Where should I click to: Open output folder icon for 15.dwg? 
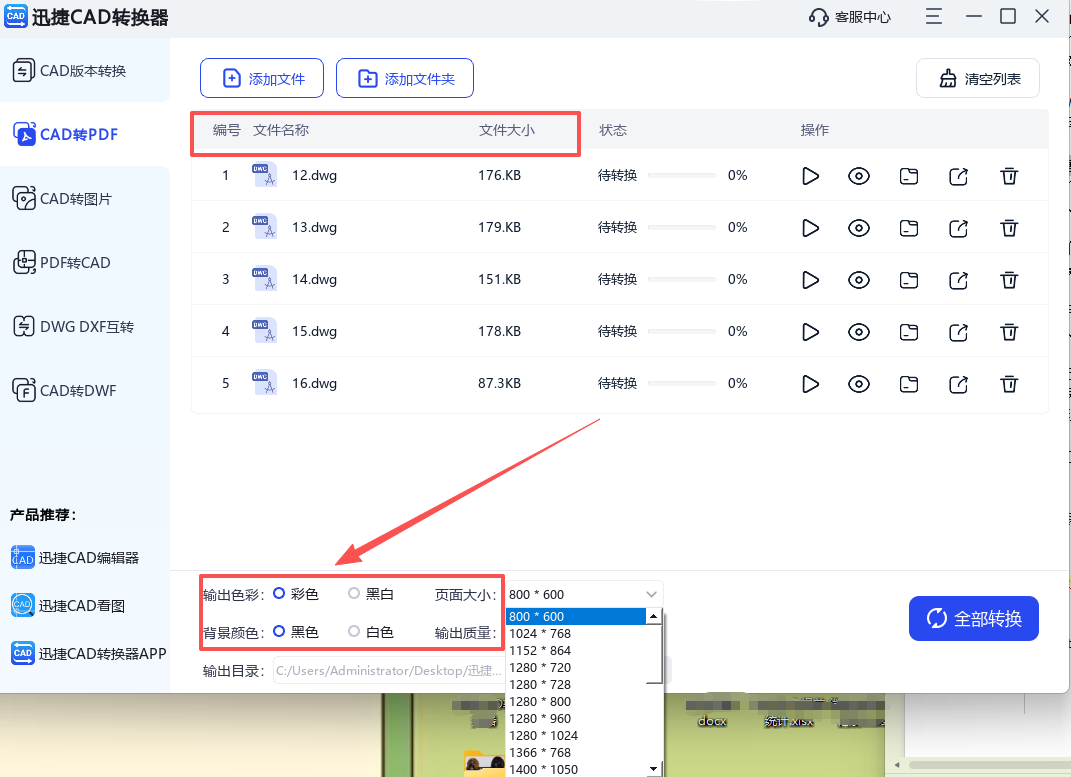point(908,332)
